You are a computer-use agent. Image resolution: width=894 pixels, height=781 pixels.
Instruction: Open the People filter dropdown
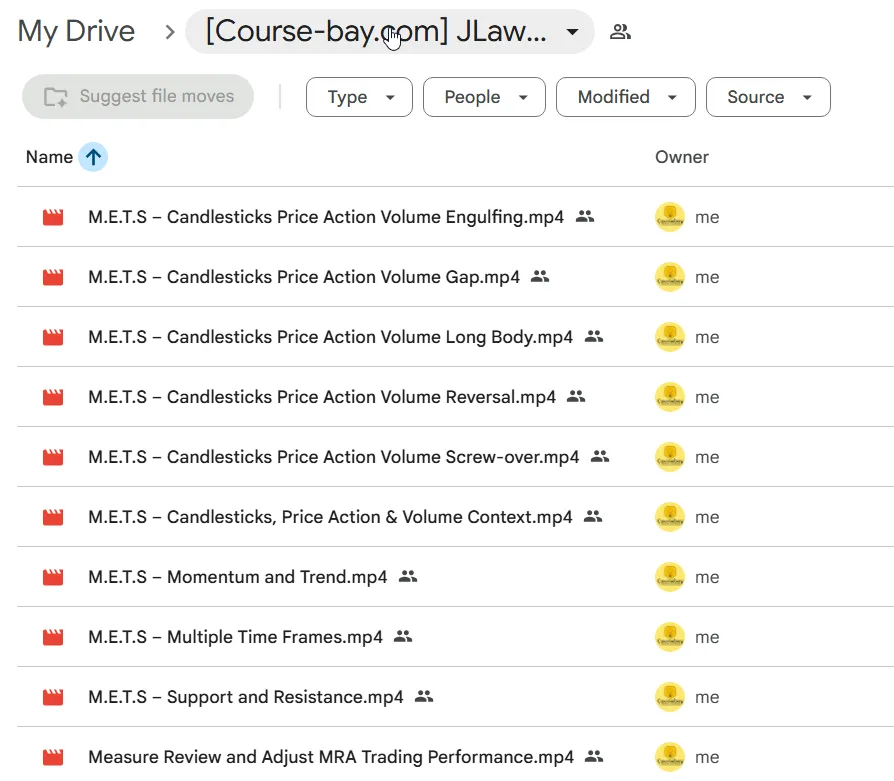(x=484, y=97)
